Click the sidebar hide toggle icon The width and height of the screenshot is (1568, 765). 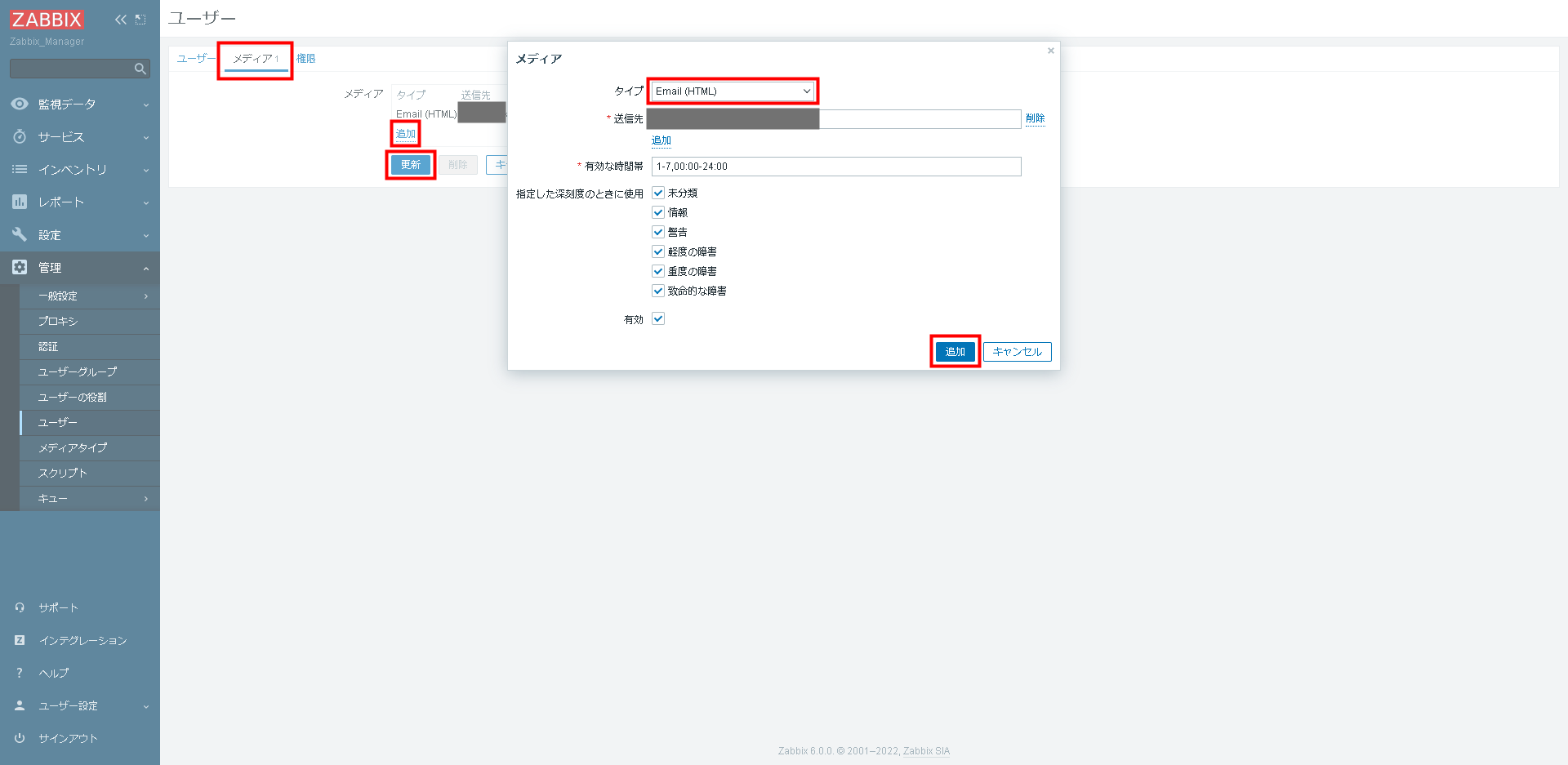tap(140, 20)
